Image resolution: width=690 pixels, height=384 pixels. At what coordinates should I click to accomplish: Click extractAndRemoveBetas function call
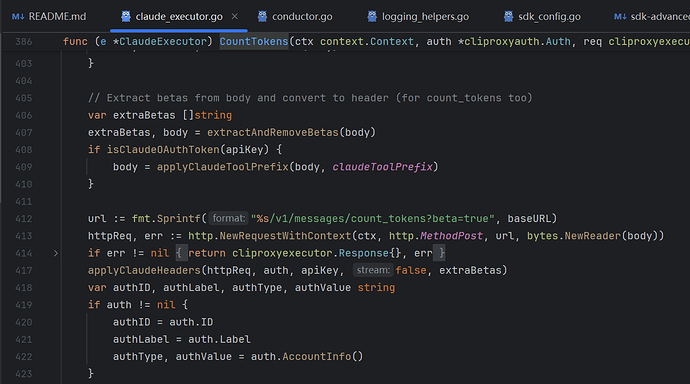click(273, 132)
